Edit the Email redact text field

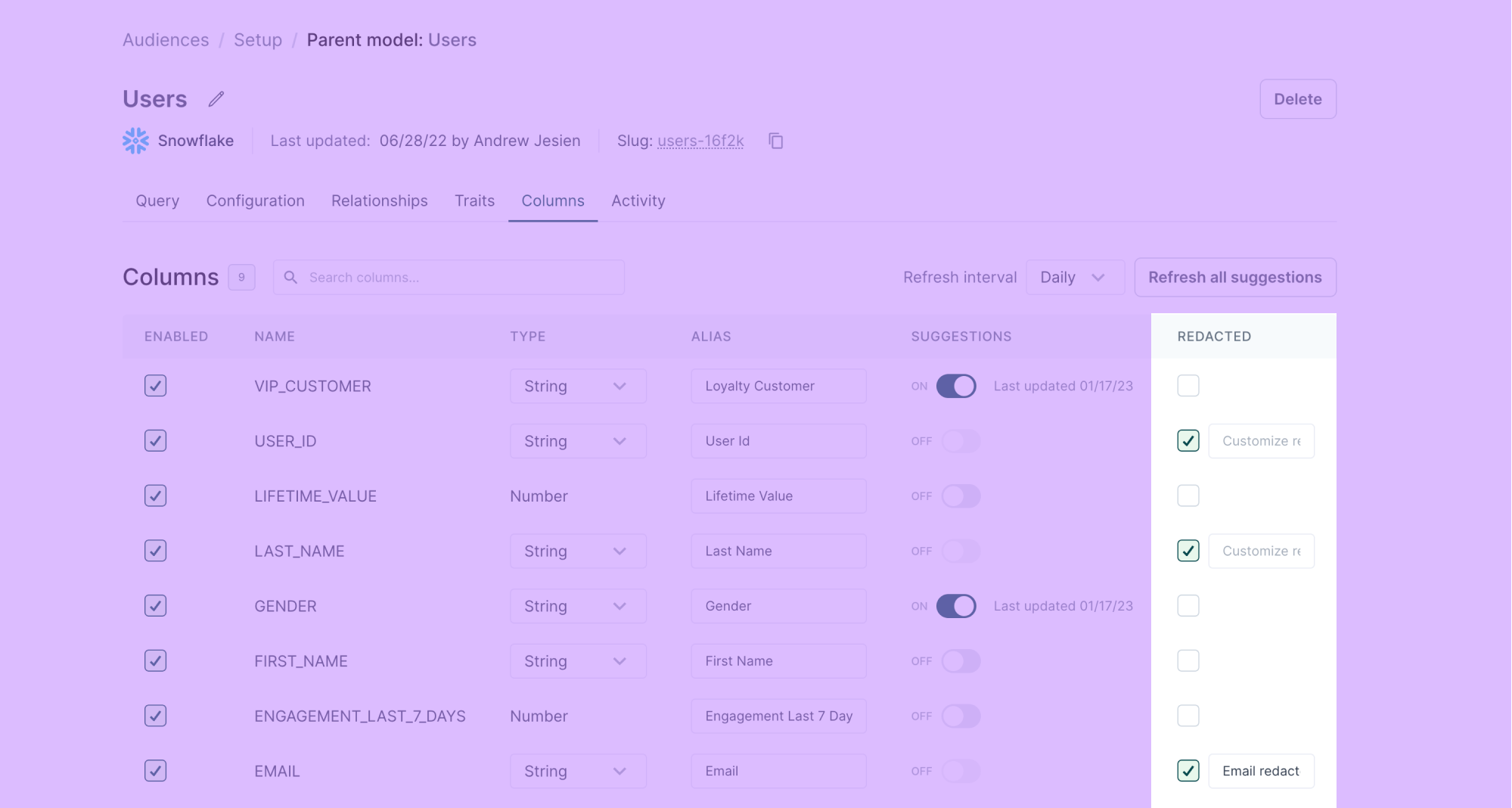[x=1261, y=771]
